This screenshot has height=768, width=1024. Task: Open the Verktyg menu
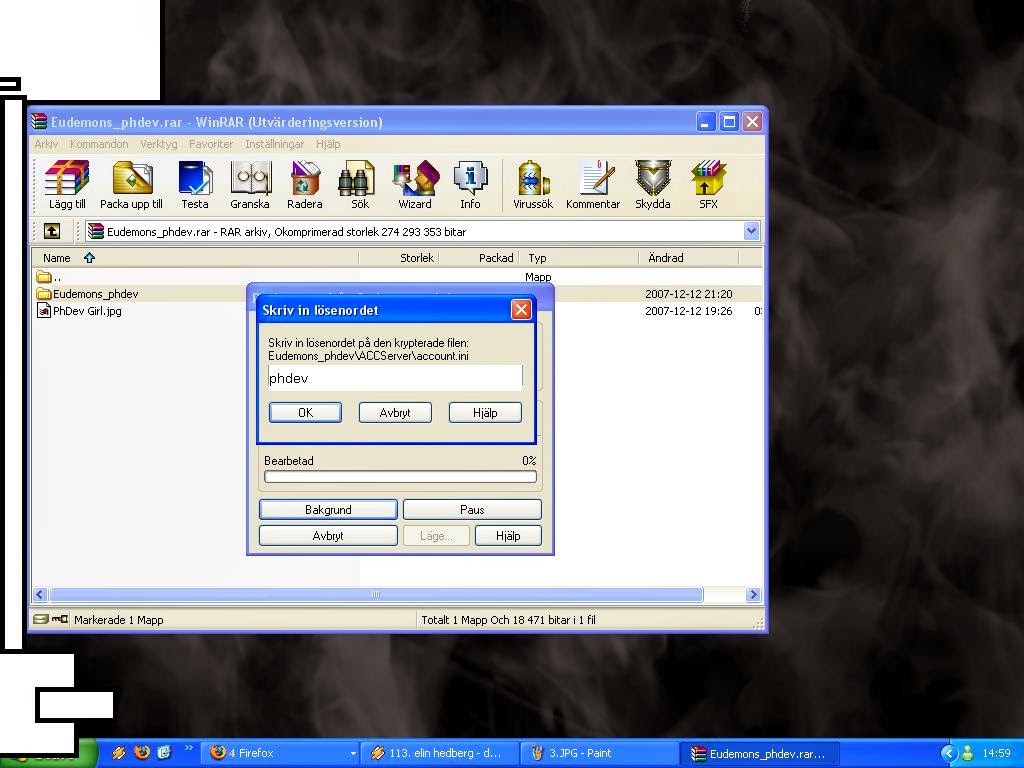(159, 144)
